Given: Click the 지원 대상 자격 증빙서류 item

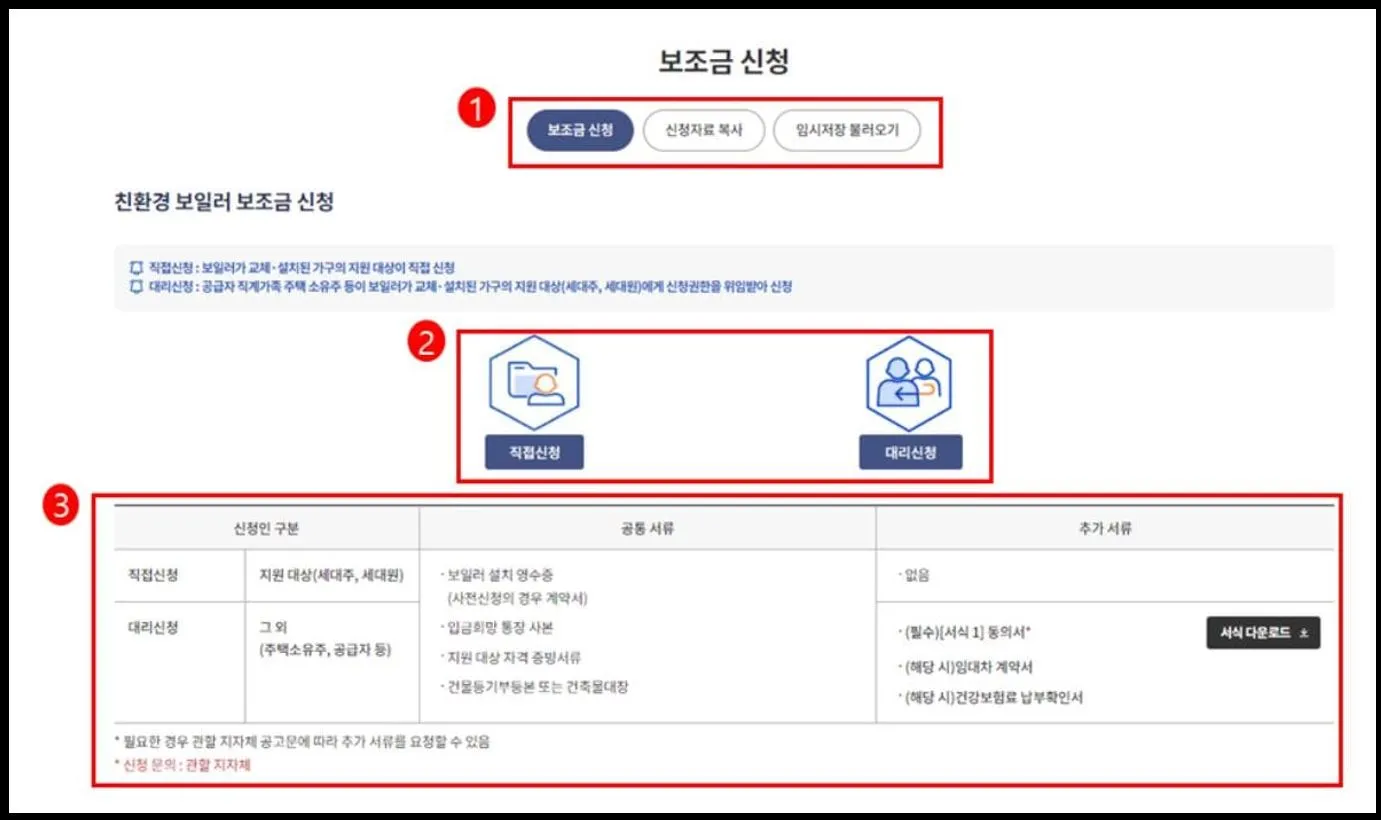Looking at the screenshot, I should coord(512,658).
